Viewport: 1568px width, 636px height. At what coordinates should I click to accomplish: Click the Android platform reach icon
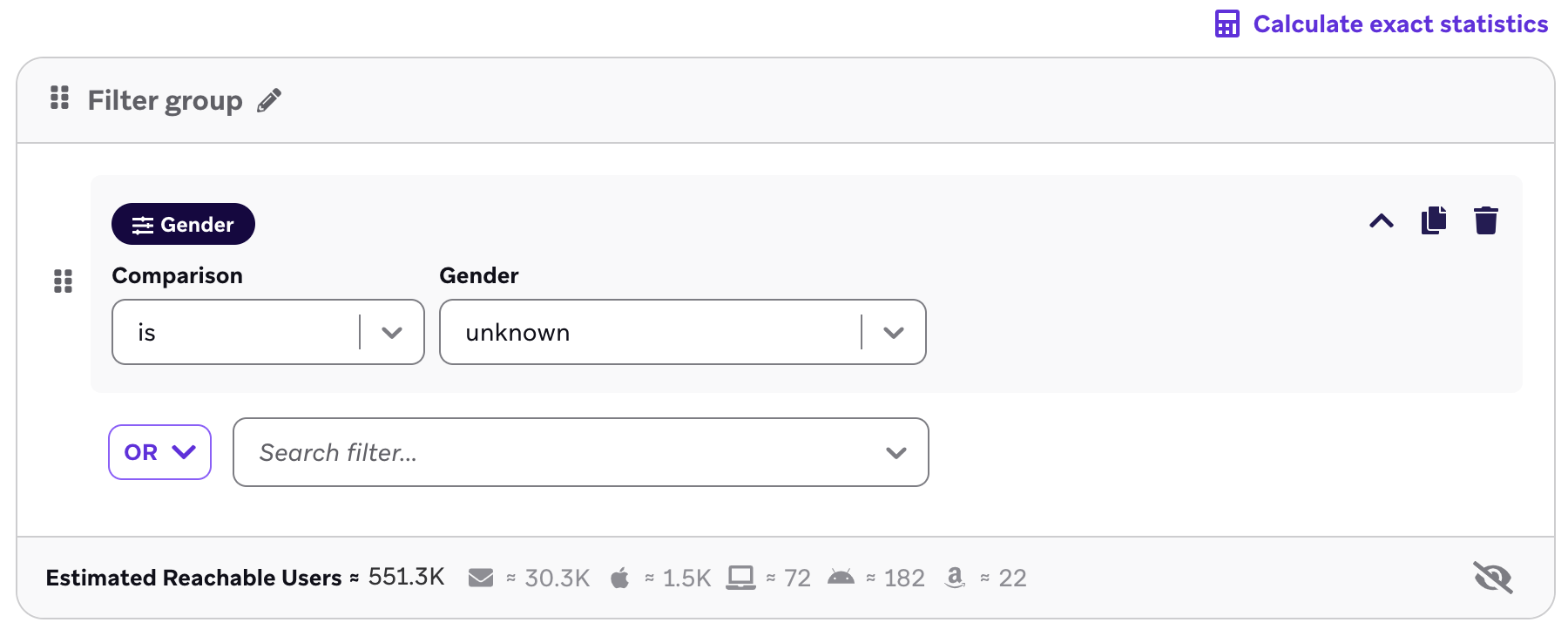coord(841,577)
